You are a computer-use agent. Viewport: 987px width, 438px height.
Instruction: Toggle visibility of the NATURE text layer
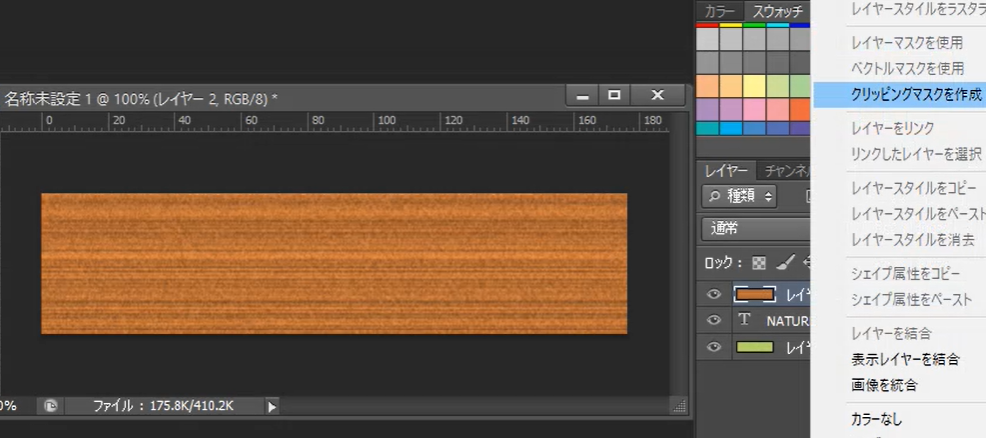click(714, 321)
